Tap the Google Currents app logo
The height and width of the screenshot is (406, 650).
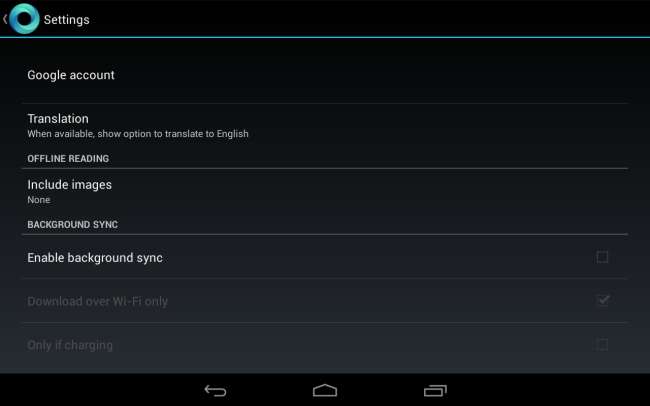24,19
